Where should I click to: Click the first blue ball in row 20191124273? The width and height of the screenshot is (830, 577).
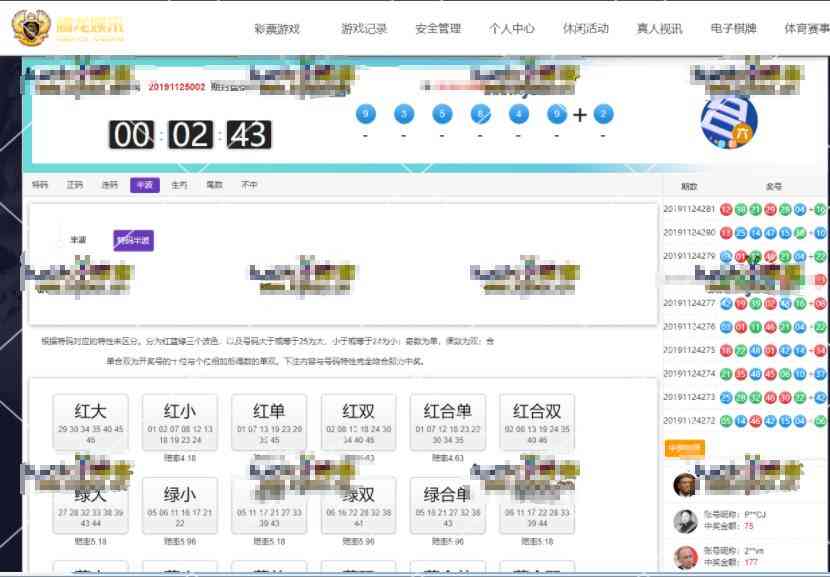pos(726,398)
